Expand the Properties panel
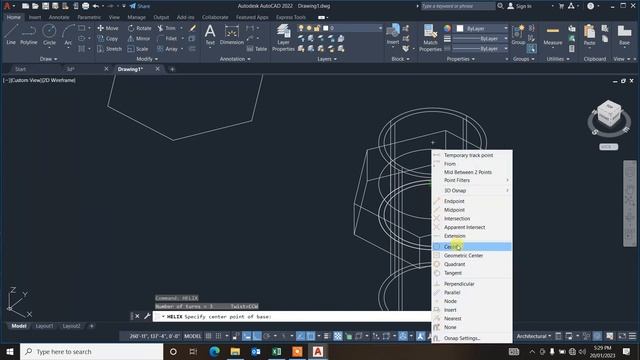The image size is (640, 360). click(x=460, y=59)
